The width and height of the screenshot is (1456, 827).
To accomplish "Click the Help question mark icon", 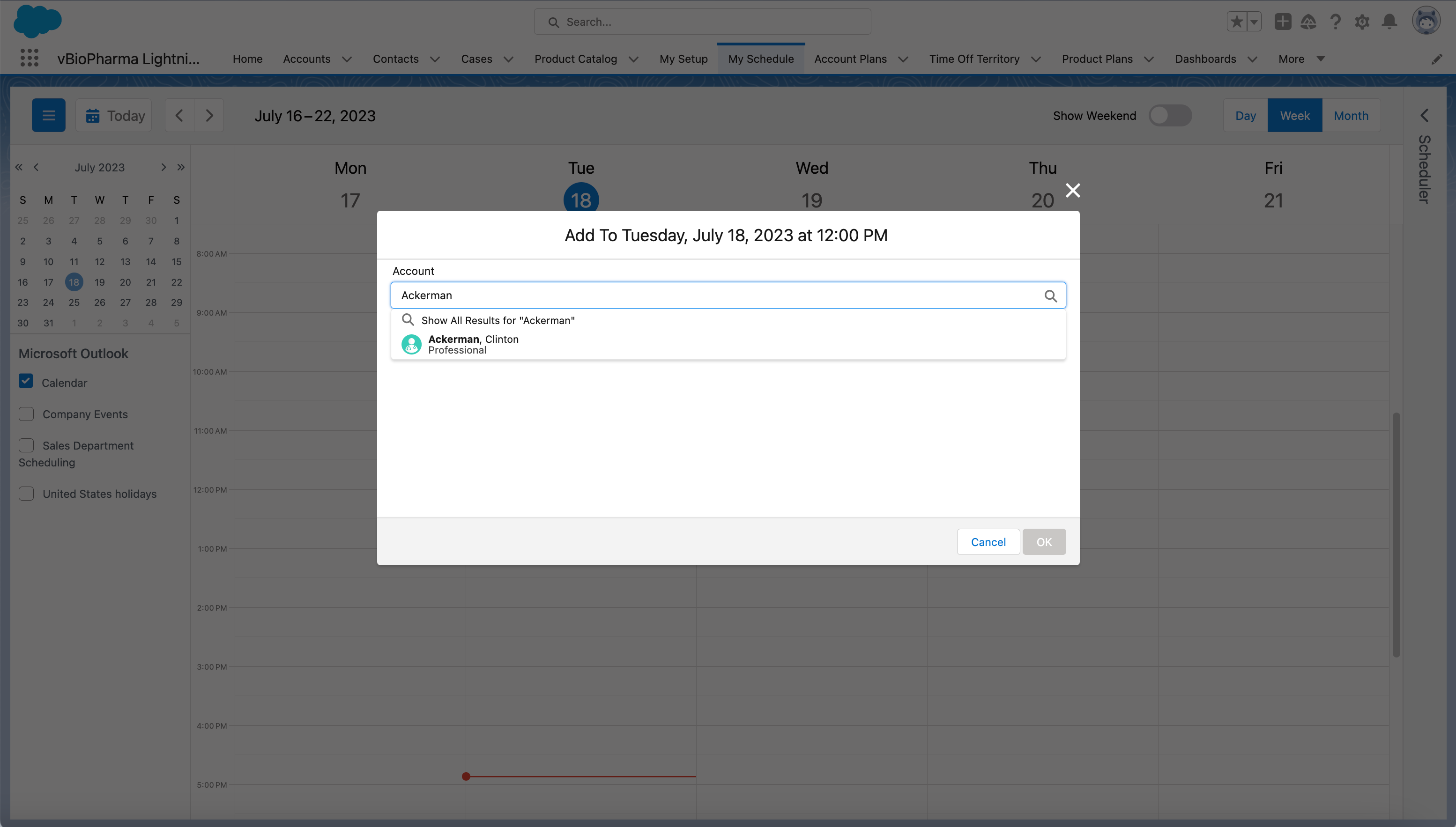I will 1335,22.
